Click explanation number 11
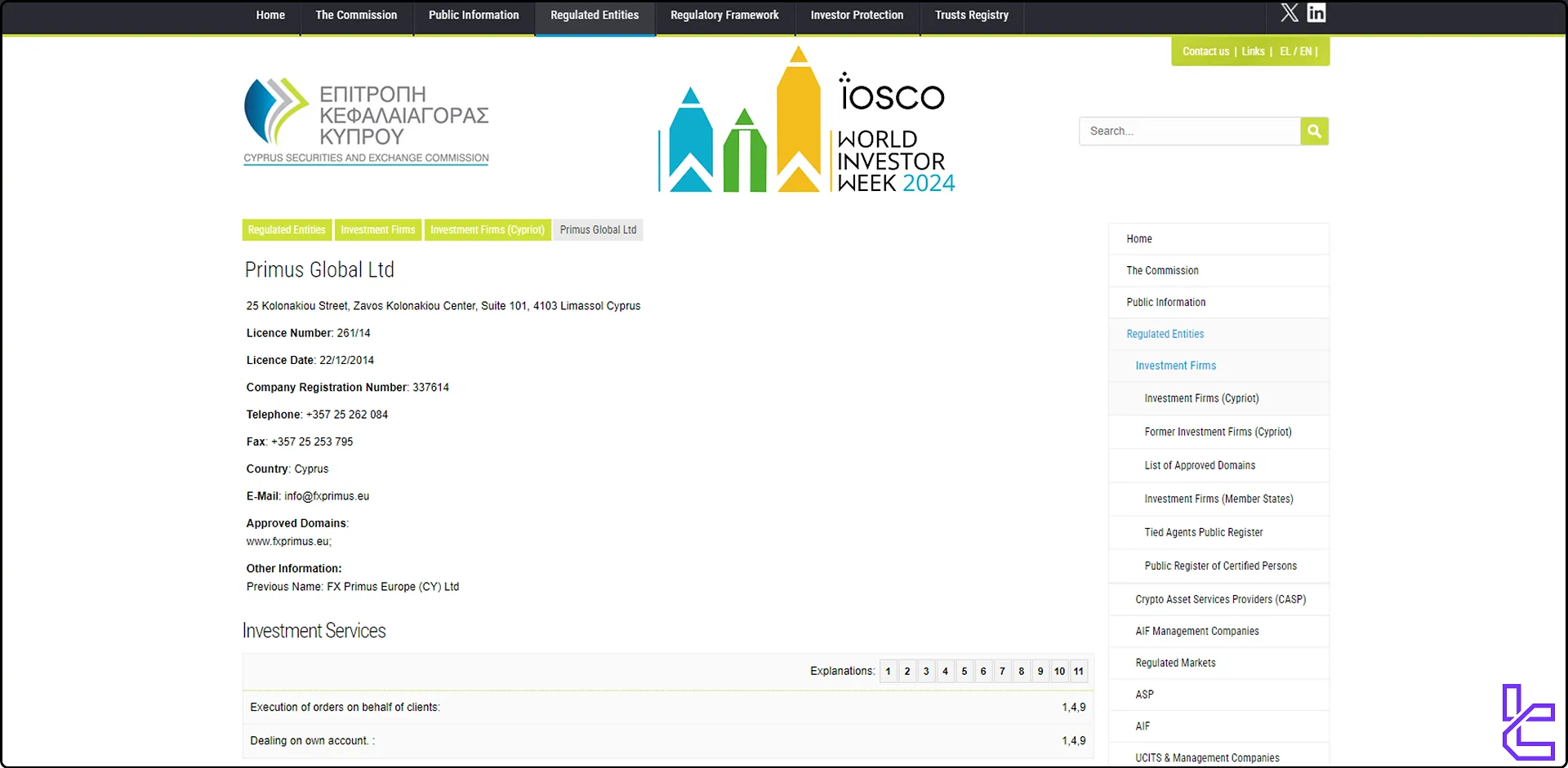The height and width of the screenshot is (768, 1568). 1079,672
